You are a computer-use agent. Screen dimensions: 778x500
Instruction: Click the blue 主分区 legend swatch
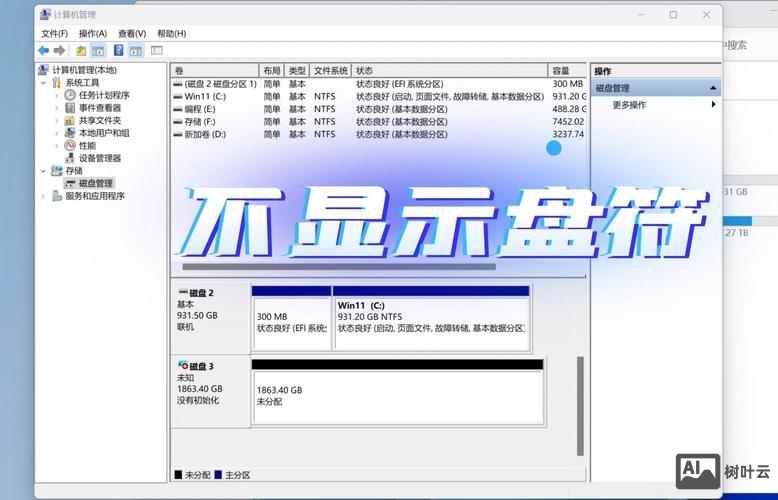point(218,475)
